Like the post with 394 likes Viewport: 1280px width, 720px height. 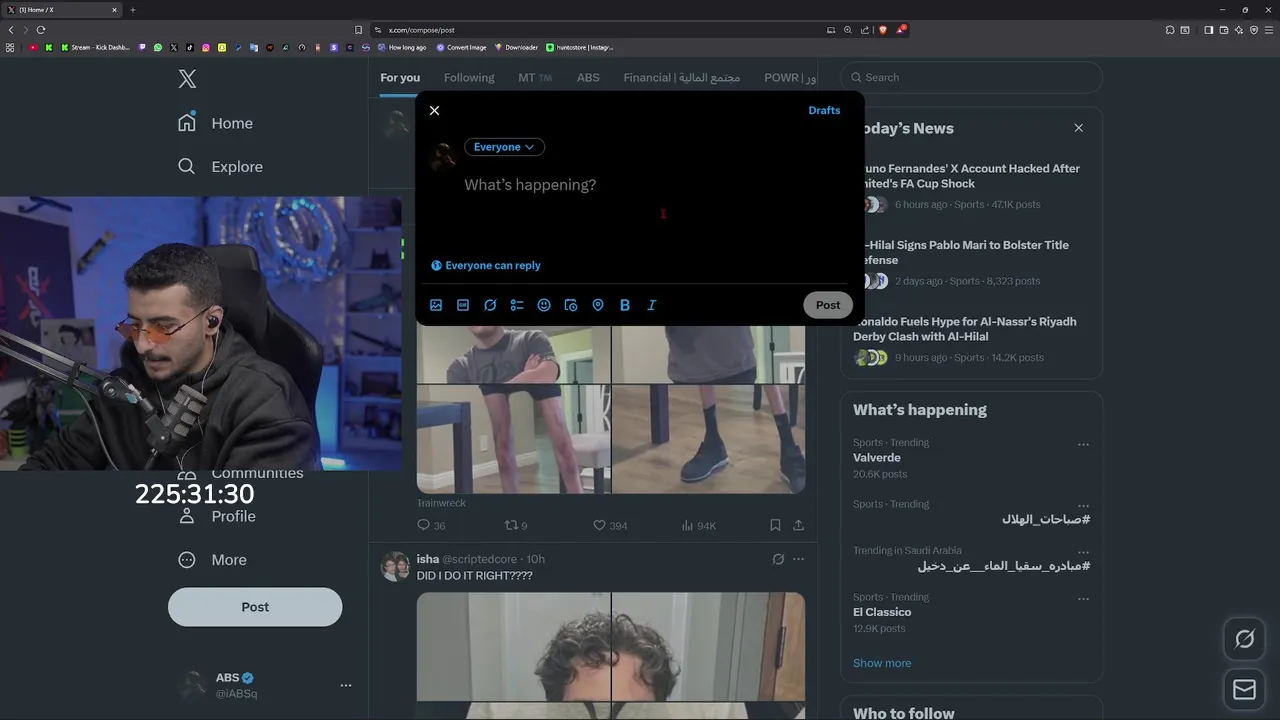click(610, 525)
